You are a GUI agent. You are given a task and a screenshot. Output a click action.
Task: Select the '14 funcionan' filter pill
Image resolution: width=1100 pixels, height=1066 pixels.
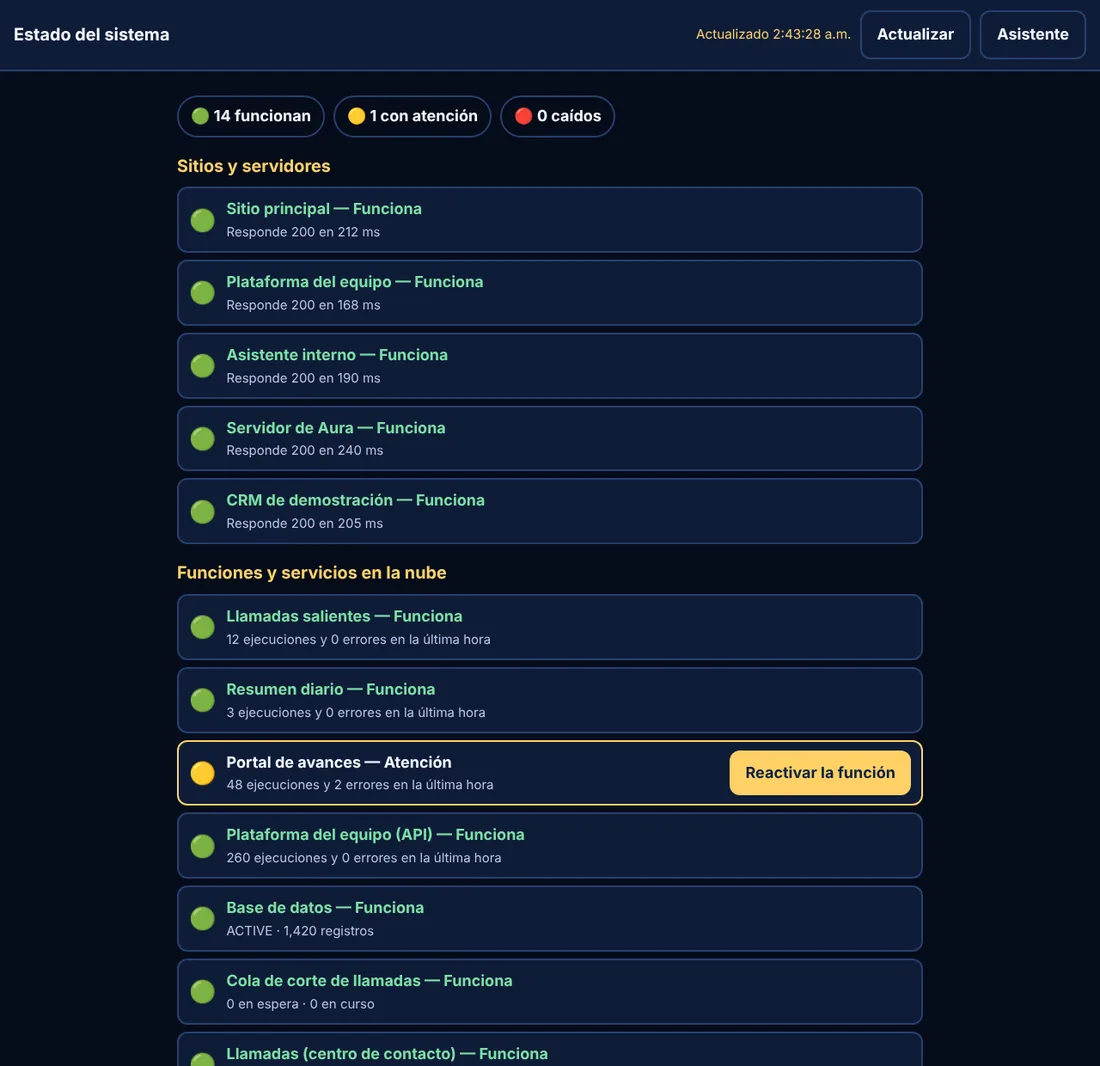tap(250, 116)
